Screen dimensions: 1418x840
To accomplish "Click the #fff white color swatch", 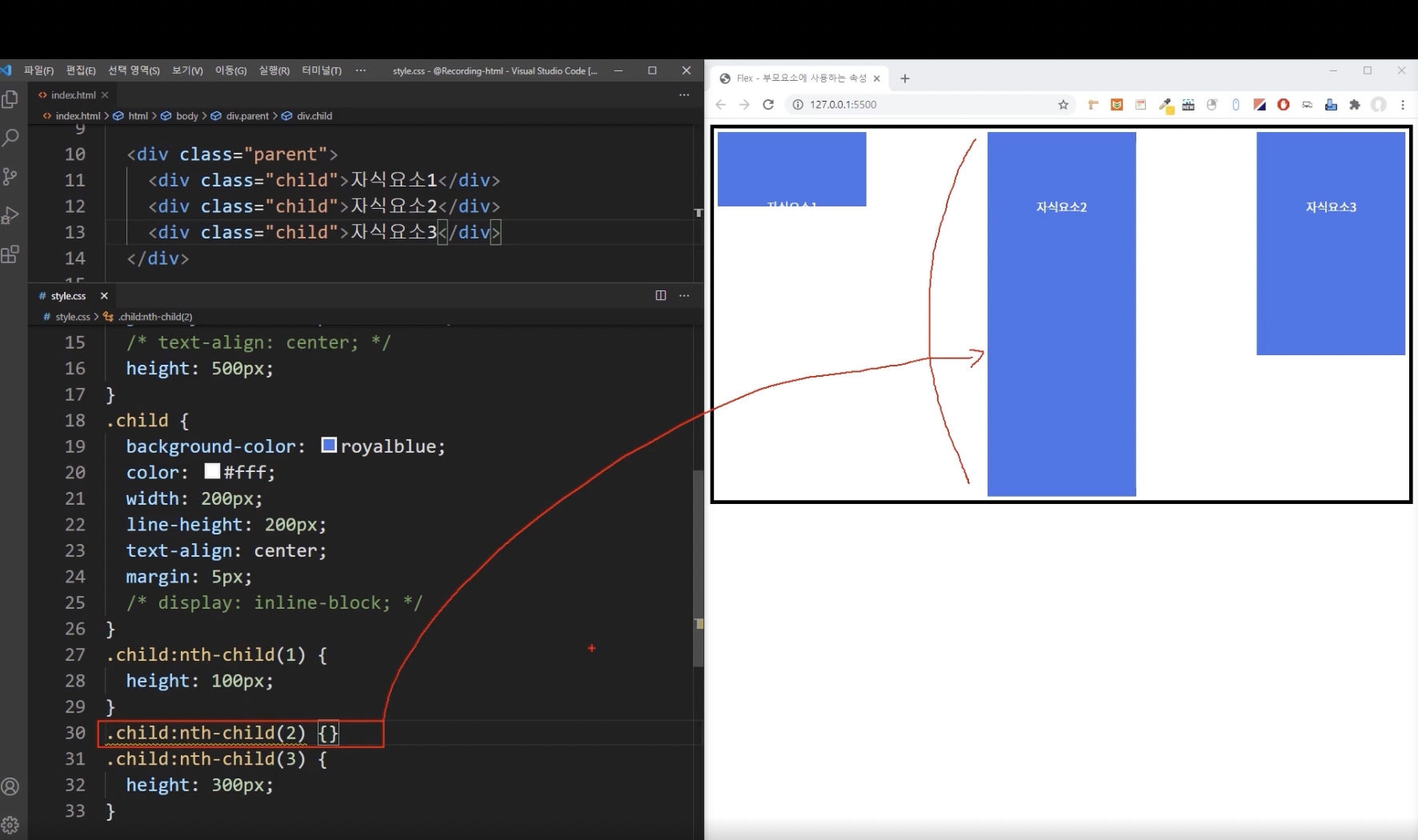I will tap(212, 471).
